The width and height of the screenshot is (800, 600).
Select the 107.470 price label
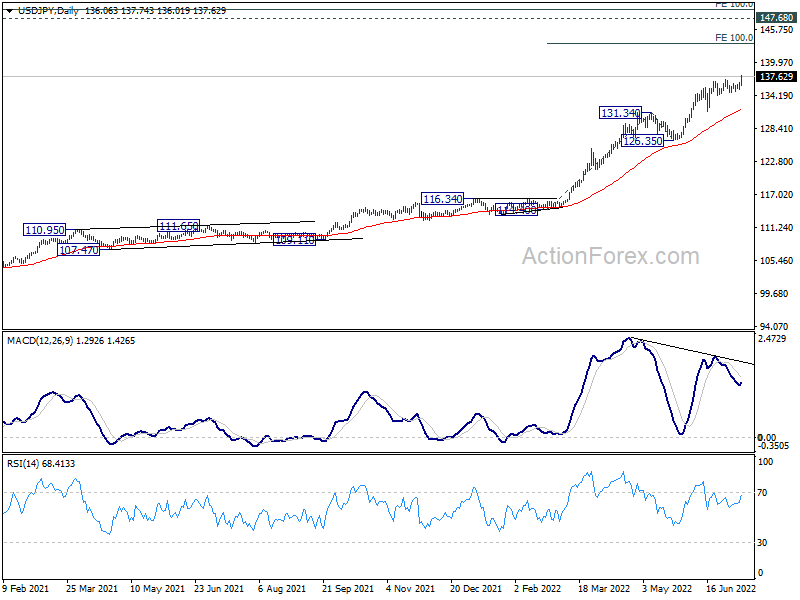79,250
